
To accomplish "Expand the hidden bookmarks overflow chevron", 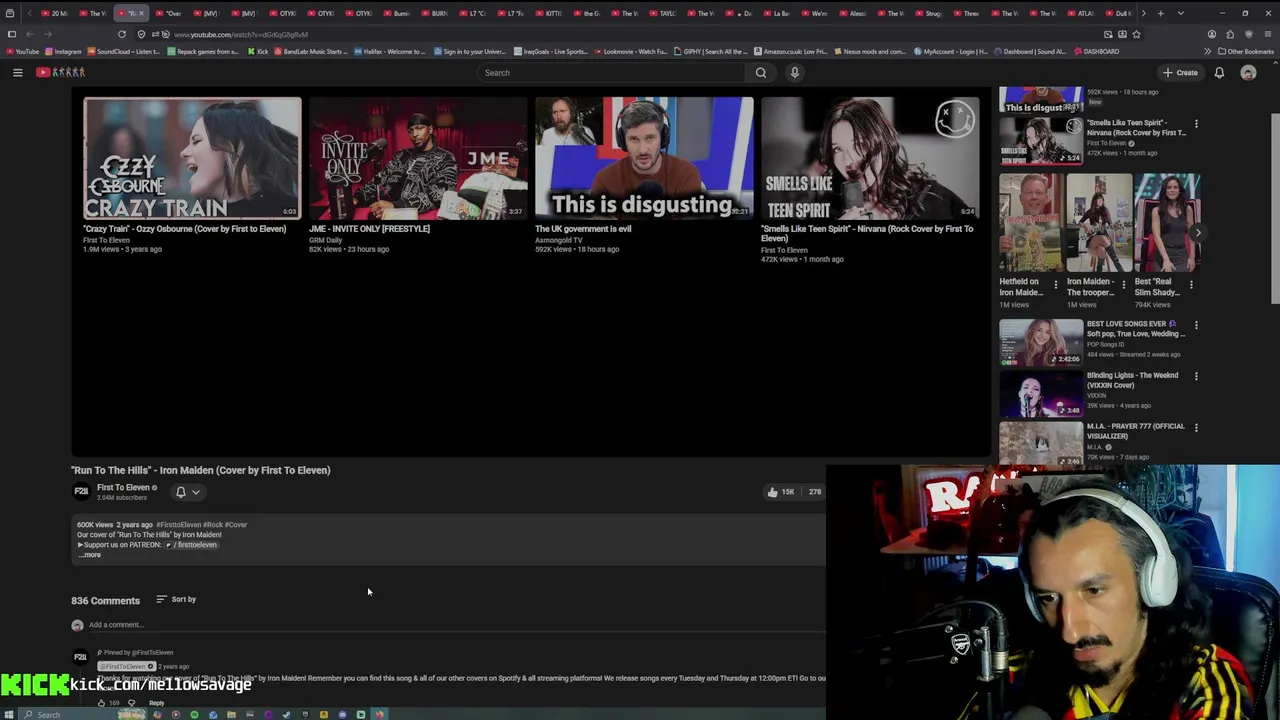I will (1208, 51).
